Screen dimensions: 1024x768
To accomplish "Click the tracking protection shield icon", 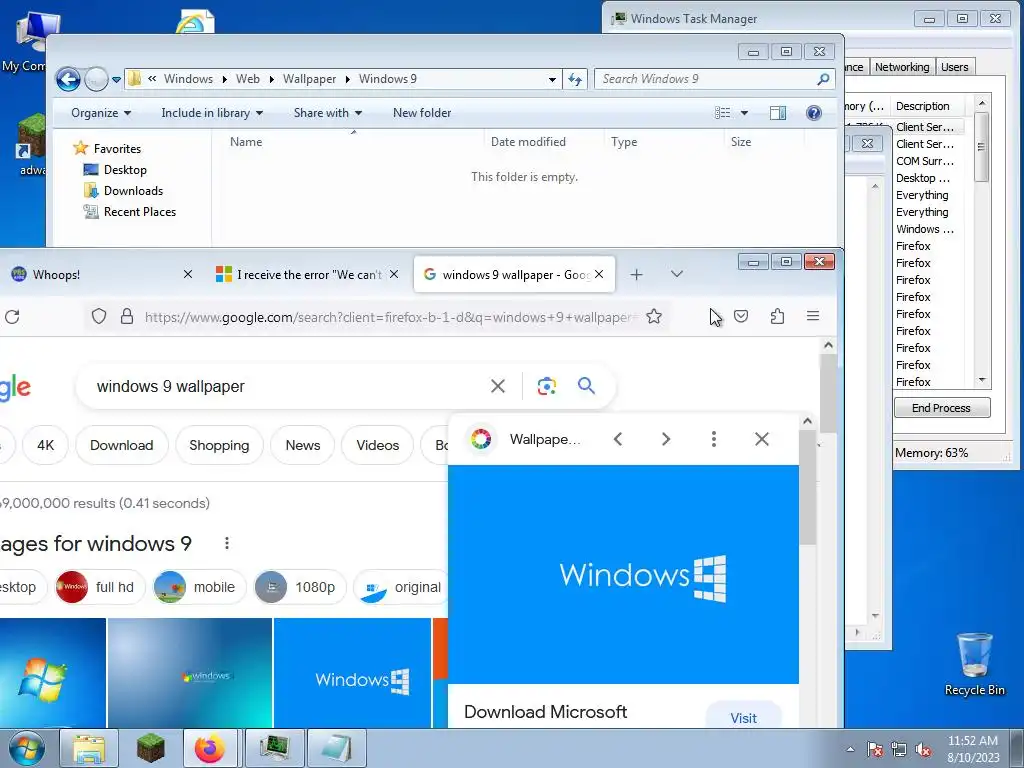I will [x=99, y=317].
